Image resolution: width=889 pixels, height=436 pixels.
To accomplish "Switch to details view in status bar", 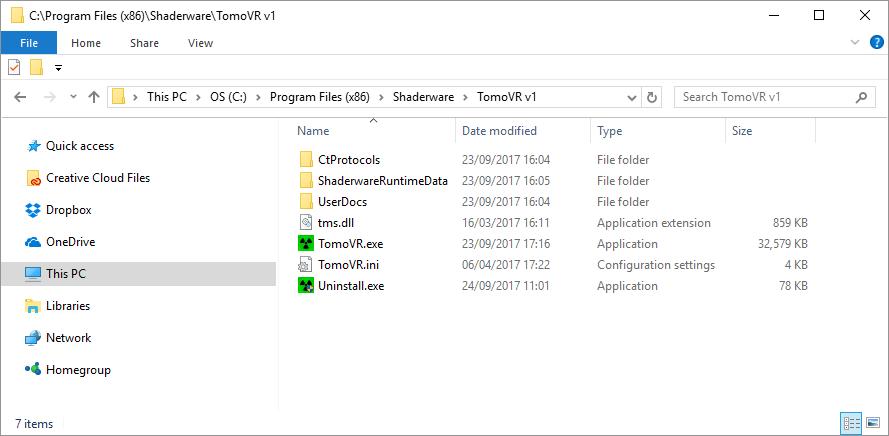I will click(852, 423).
